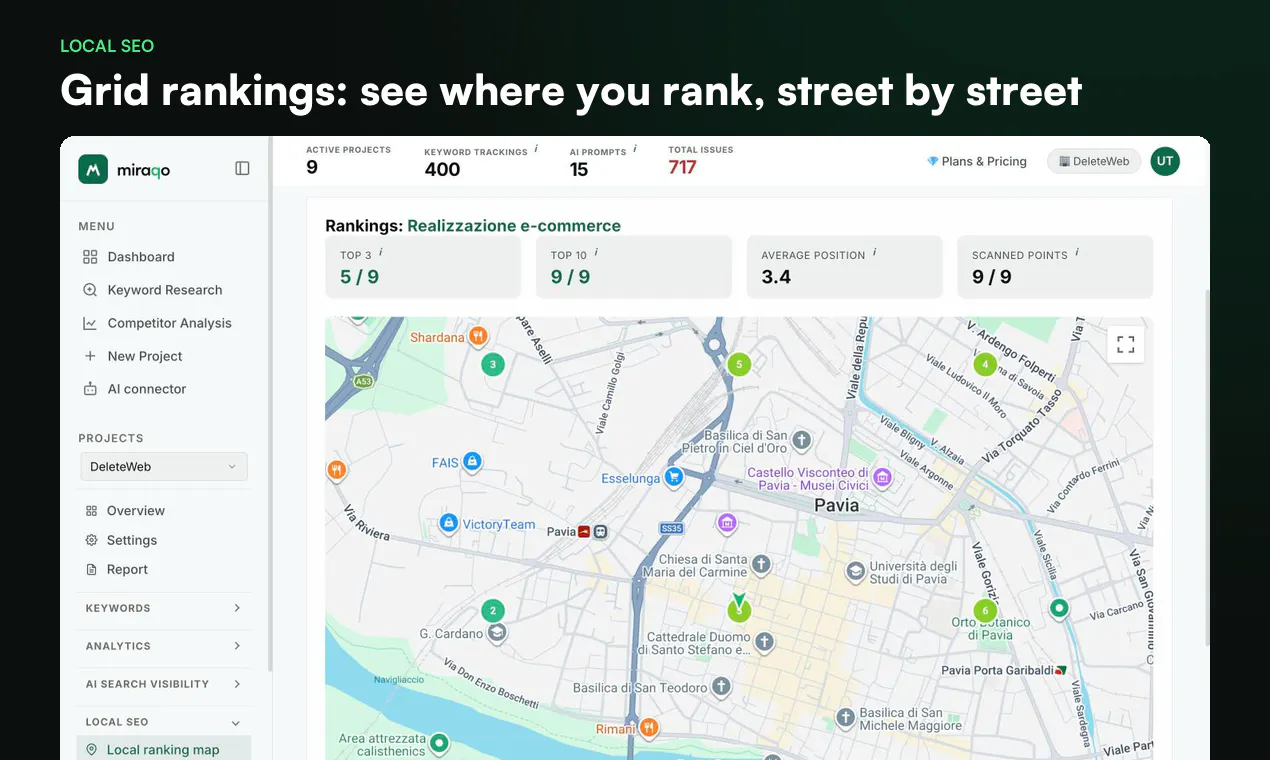Click info icon on SCANNED POINTS card
Image resolution: width=1270 pixels, height=760 pixels.
[x=1077, y=252]
